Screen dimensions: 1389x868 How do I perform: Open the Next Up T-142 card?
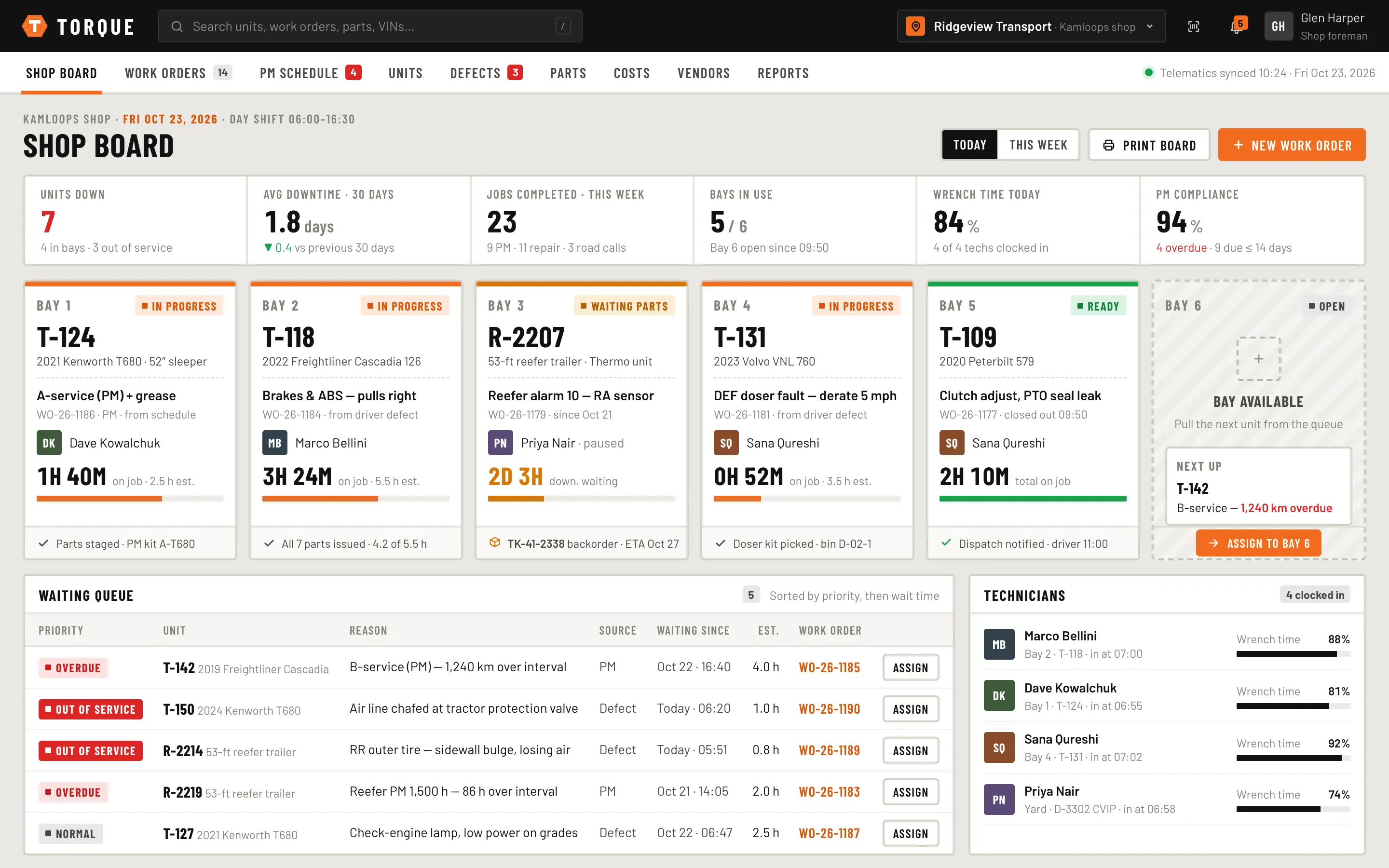1258,486
